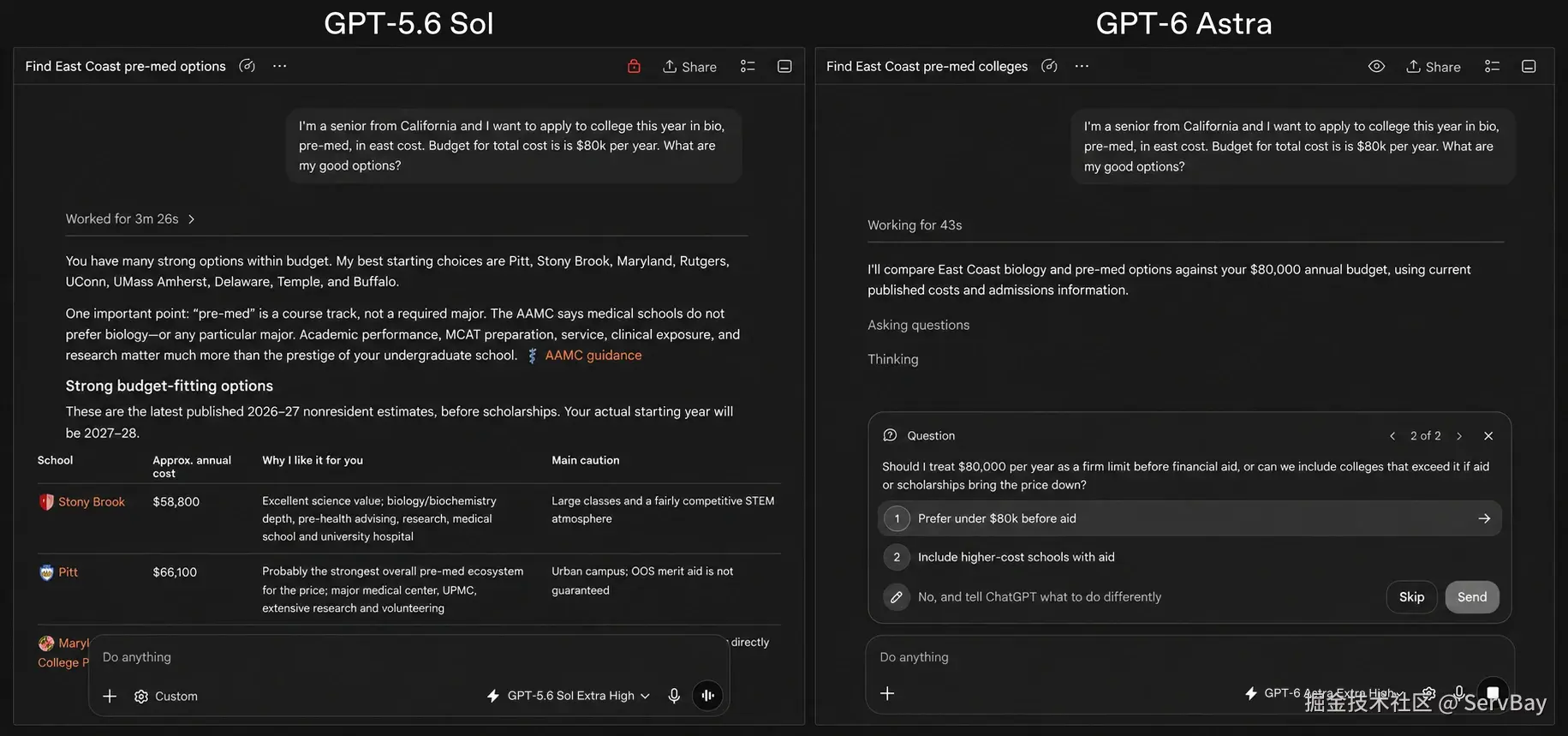Open the Stony Brook school link
Viewport: 1568px width, 736px height.
click(x=92, y=502)
